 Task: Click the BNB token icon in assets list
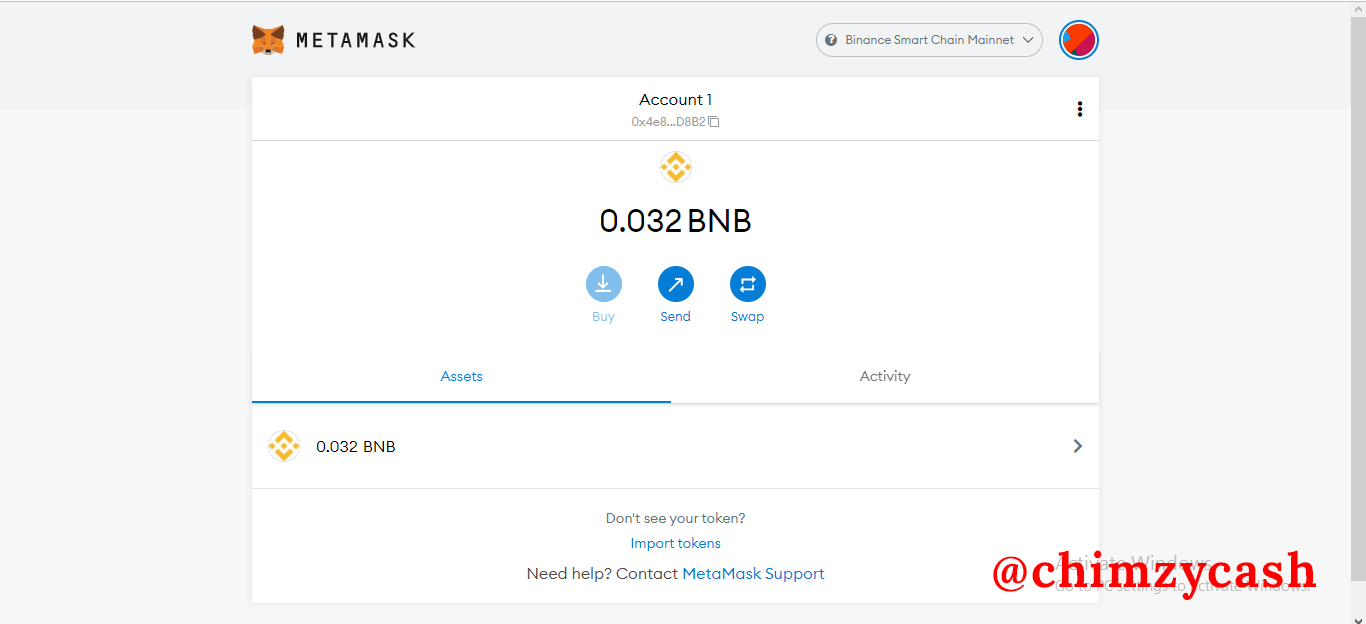click(x=284, y=446)
